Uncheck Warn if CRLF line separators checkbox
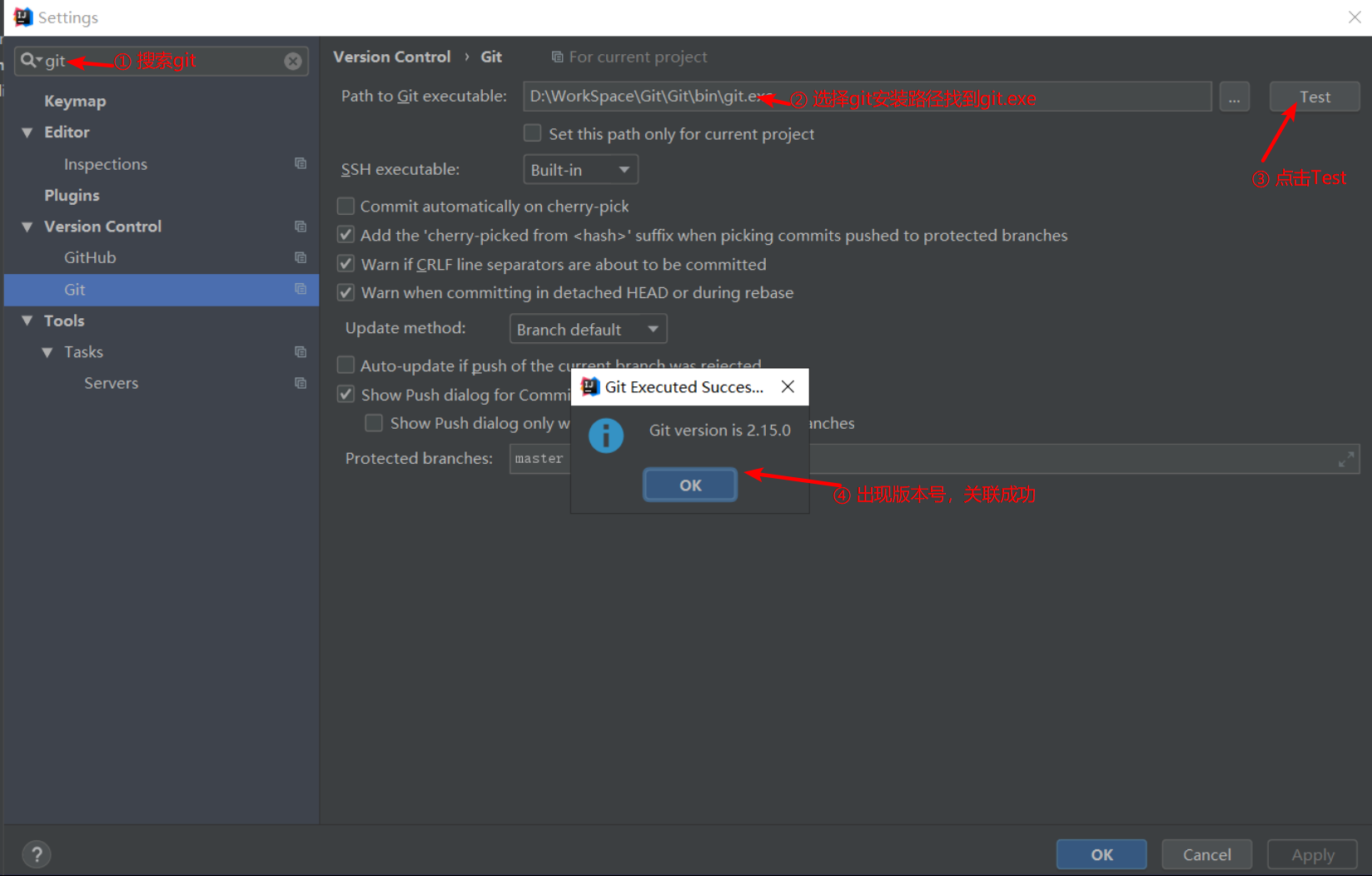 [345, 263]
